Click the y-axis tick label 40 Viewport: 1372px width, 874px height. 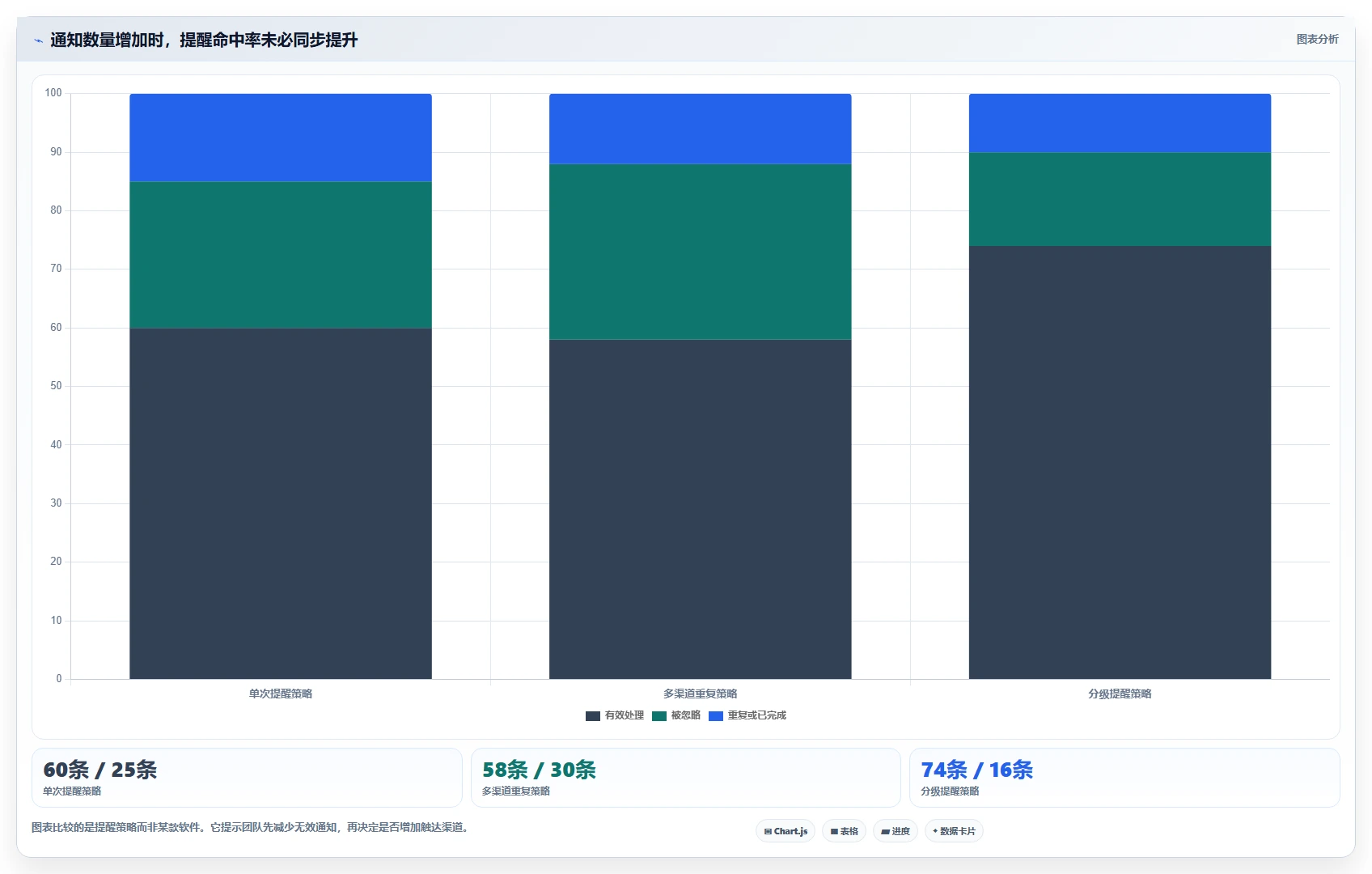56,445
